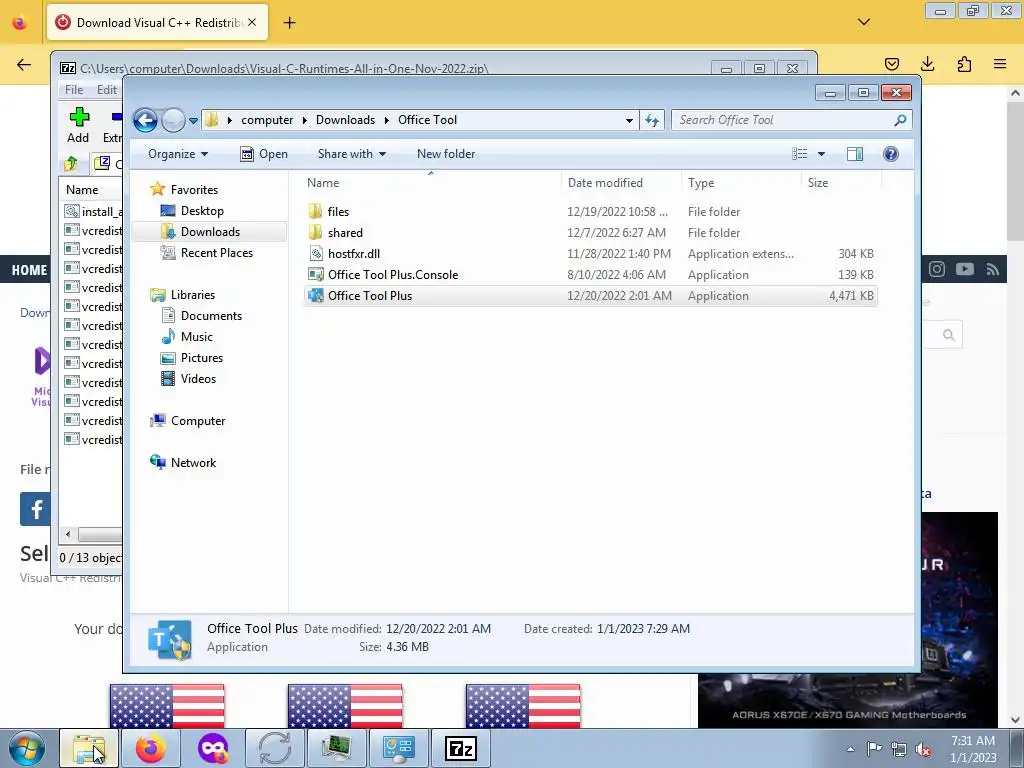Click 'Office Tool' in the address breadcrumb
The width and height of the screenshot is (1024, 768).
coord(427,120)
